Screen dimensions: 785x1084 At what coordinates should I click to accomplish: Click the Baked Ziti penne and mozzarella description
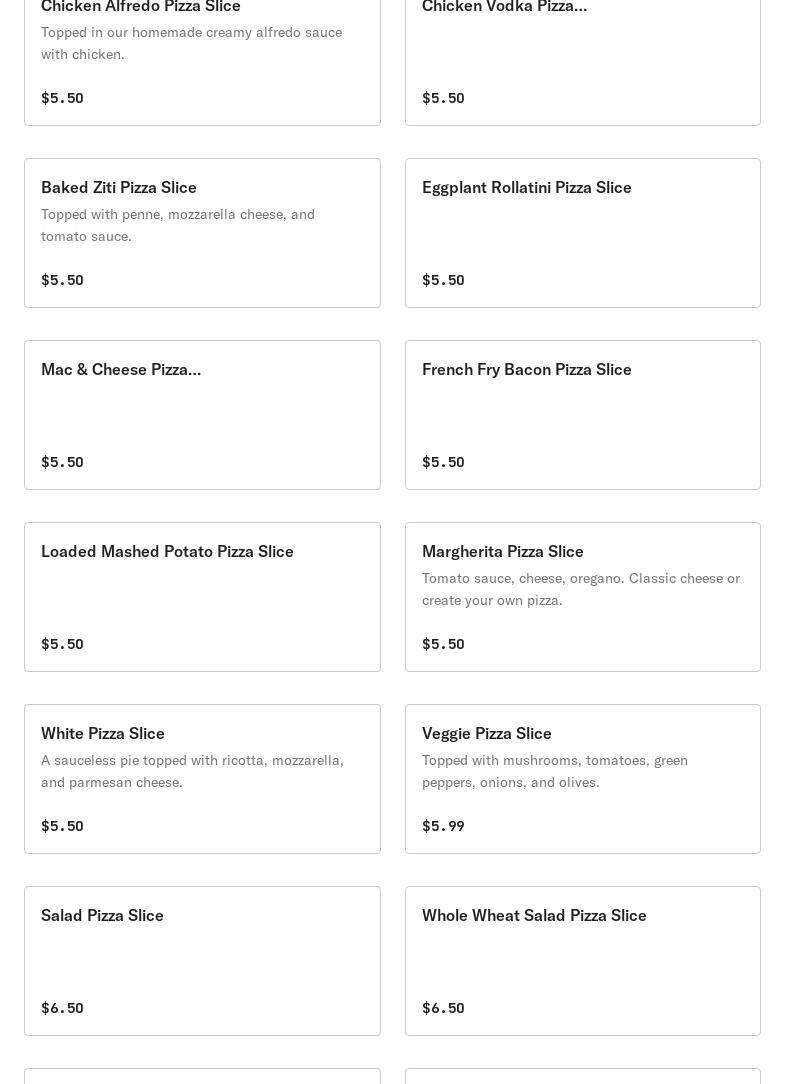pyautogui.click(x=178, y=225)
